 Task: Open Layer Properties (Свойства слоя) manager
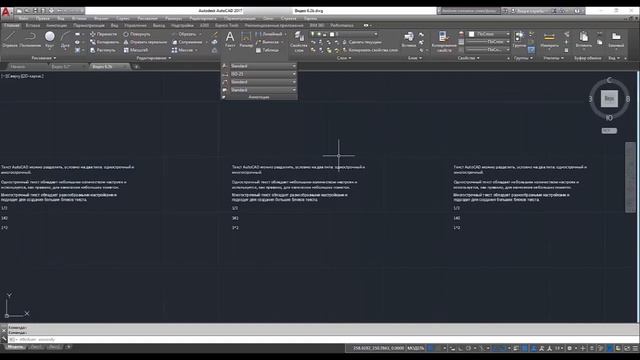coord(299,42)
